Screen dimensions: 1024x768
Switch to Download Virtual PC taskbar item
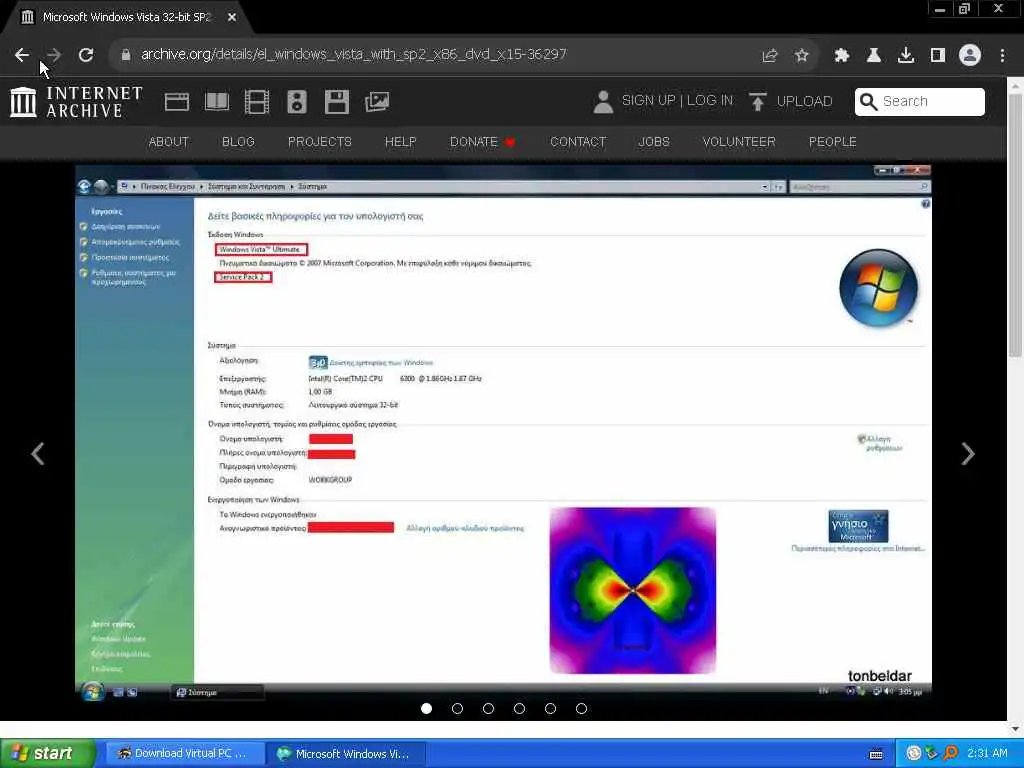tap(183, 754)
